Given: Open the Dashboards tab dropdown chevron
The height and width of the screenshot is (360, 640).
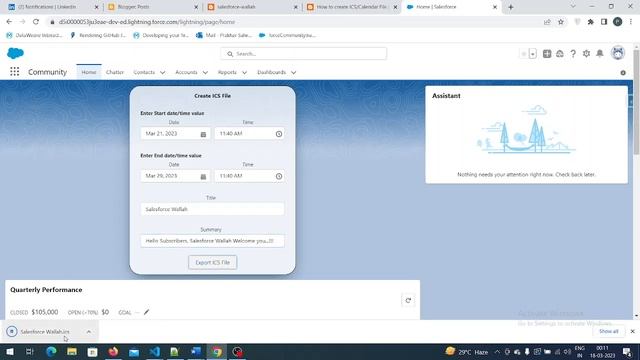Looking at the screenshot, I should [x=293, y=73].
